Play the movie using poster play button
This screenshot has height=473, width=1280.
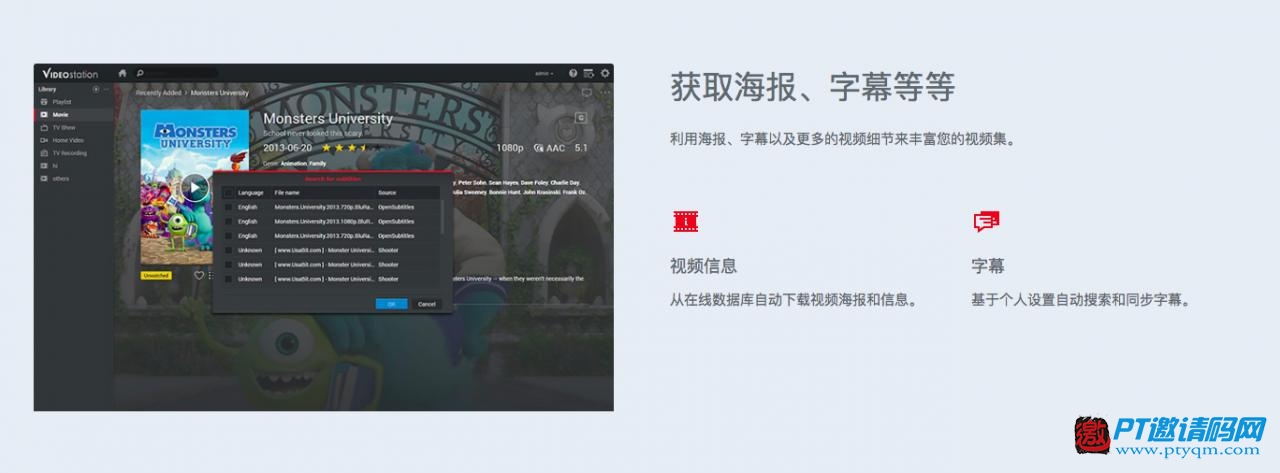coord(194,188)
